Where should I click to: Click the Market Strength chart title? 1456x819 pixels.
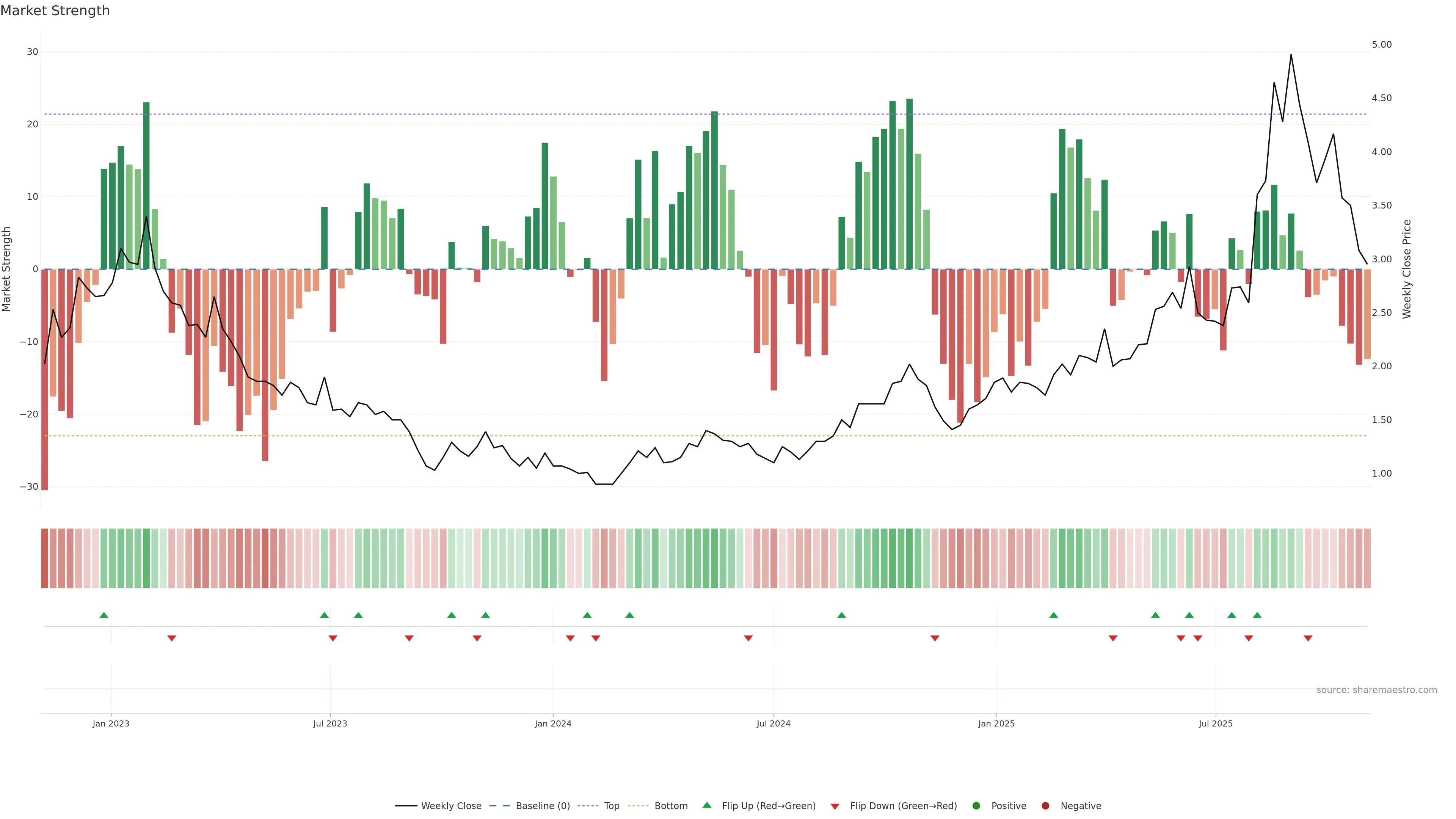tap(55, 11)
